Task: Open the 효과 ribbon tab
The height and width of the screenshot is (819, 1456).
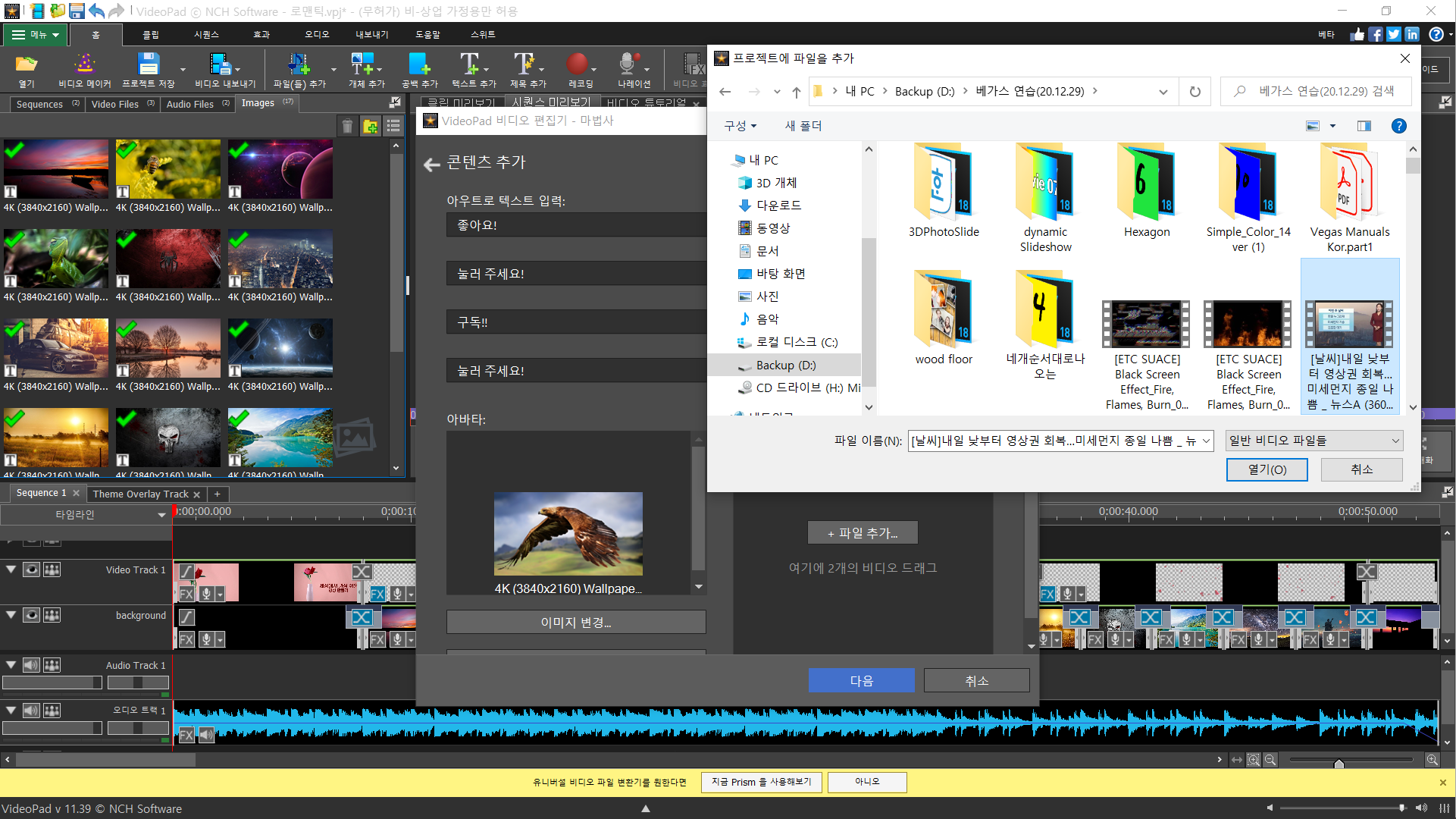Action: 261,35
